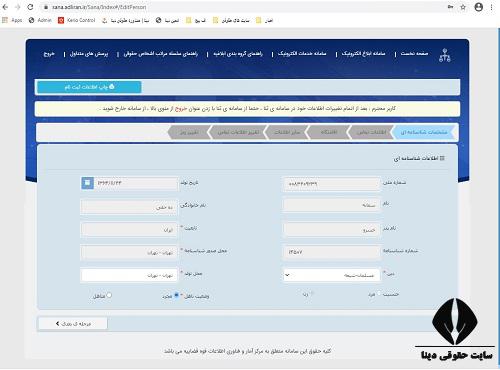Viewport: 500px width, 370px height.
Task: Bookmark this page with the star icon
Action: click(463, 7)
